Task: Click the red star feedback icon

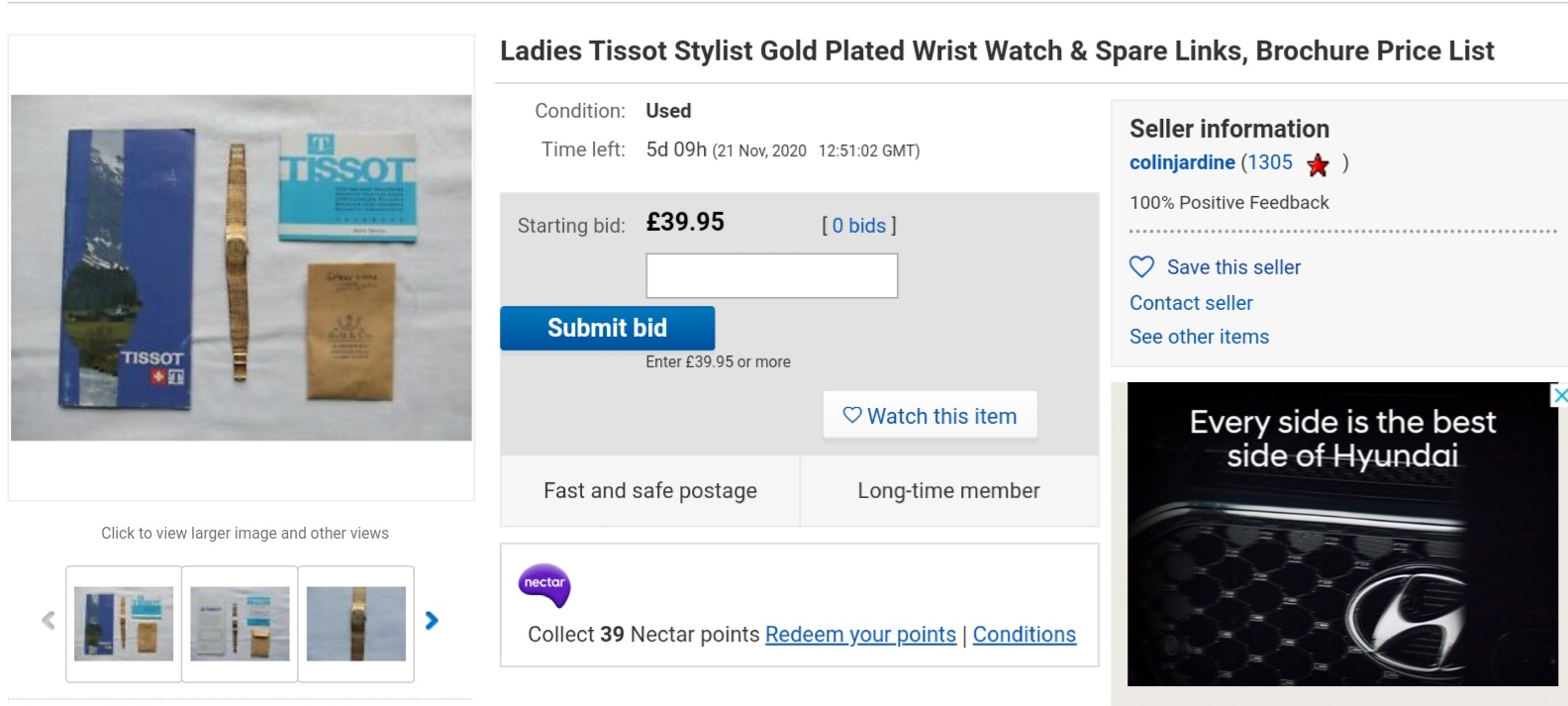Action: click(1318, 165)
